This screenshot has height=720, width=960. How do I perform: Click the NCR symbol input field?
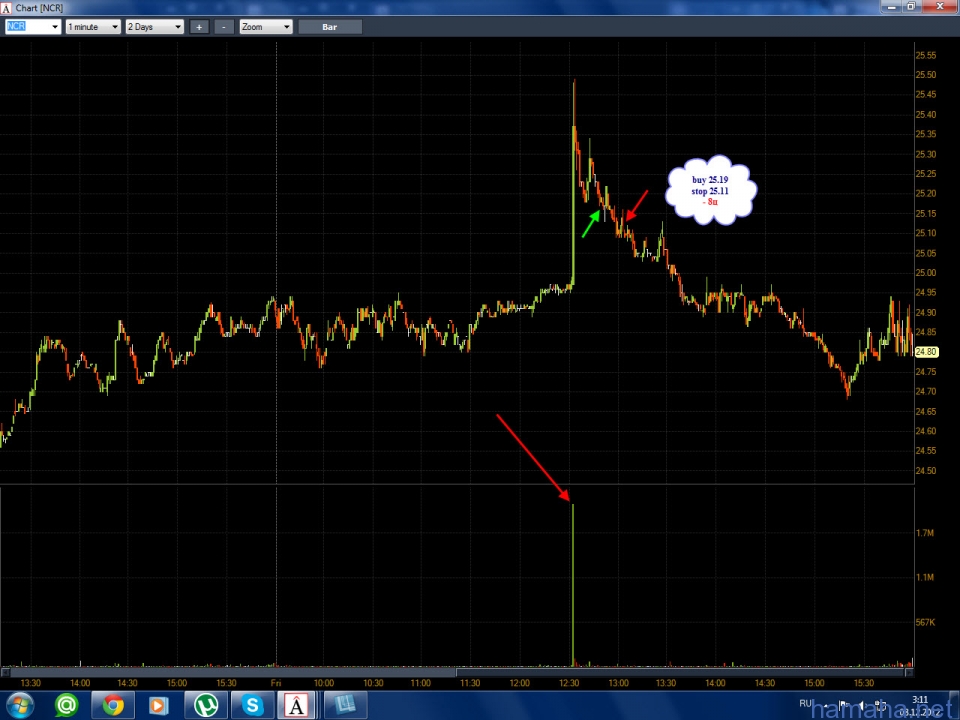click(27, 26)
